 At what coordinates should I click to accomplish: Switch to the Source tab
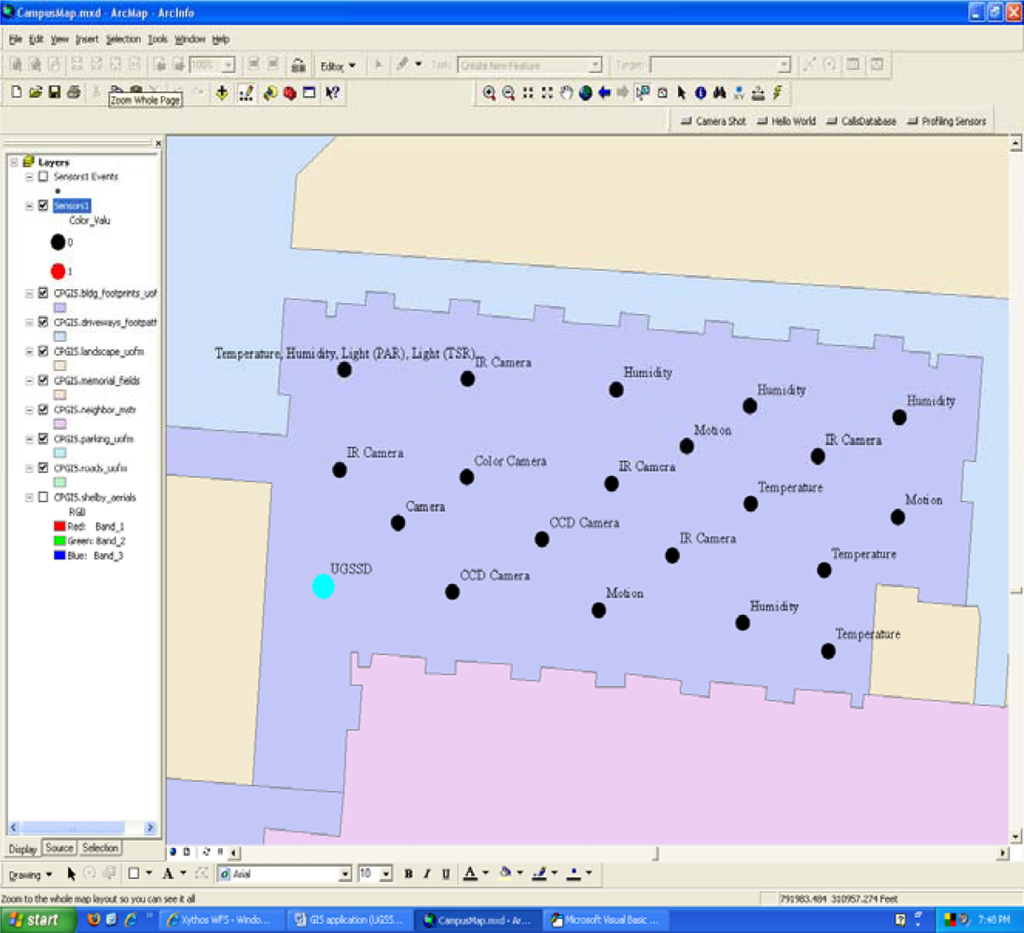pyautogui.click(x=59, y=848)
